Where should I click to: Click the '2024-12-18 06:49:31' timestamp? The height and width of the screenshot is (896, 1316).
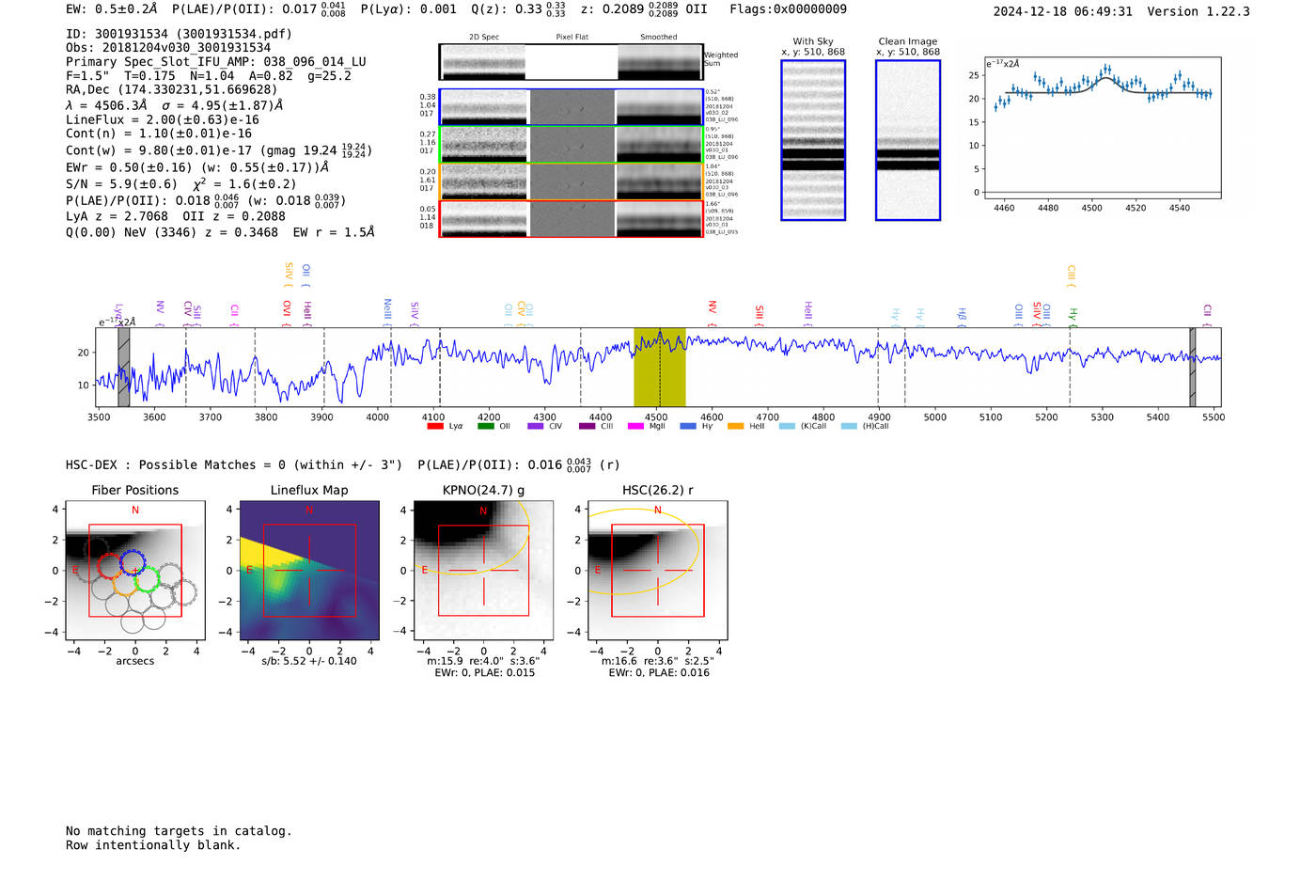pyautogui.click(x=1062, y=12)
